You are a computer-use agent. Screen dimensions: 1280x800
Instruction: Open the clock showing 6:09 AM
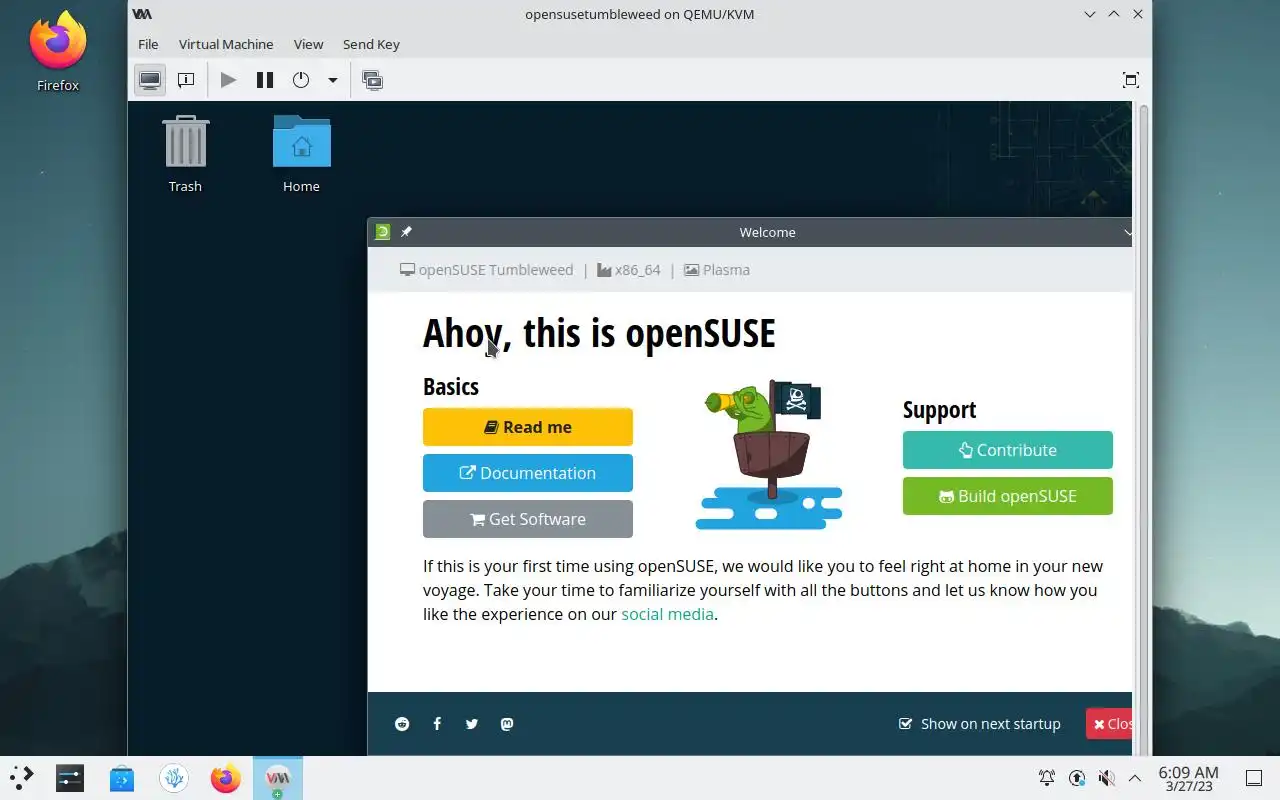coord(1188,778)
